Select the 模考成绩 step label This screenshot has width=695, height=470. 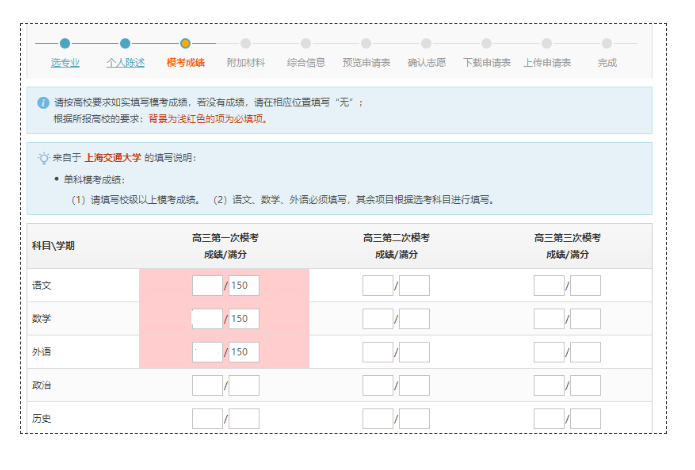pyautogui.click(x=185, y=63)
